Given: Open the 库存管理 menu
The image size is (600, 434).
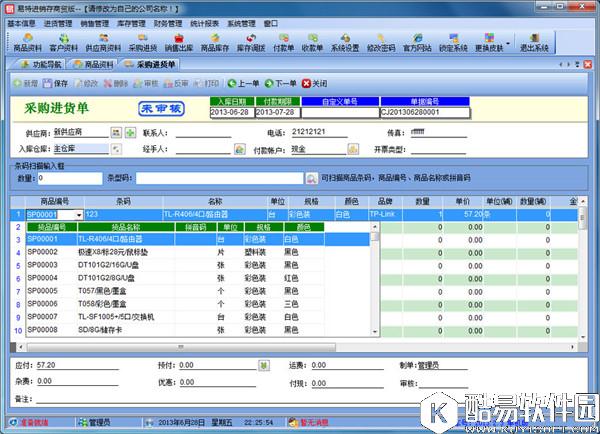Looking at the screenshot, I should point(131,23).
